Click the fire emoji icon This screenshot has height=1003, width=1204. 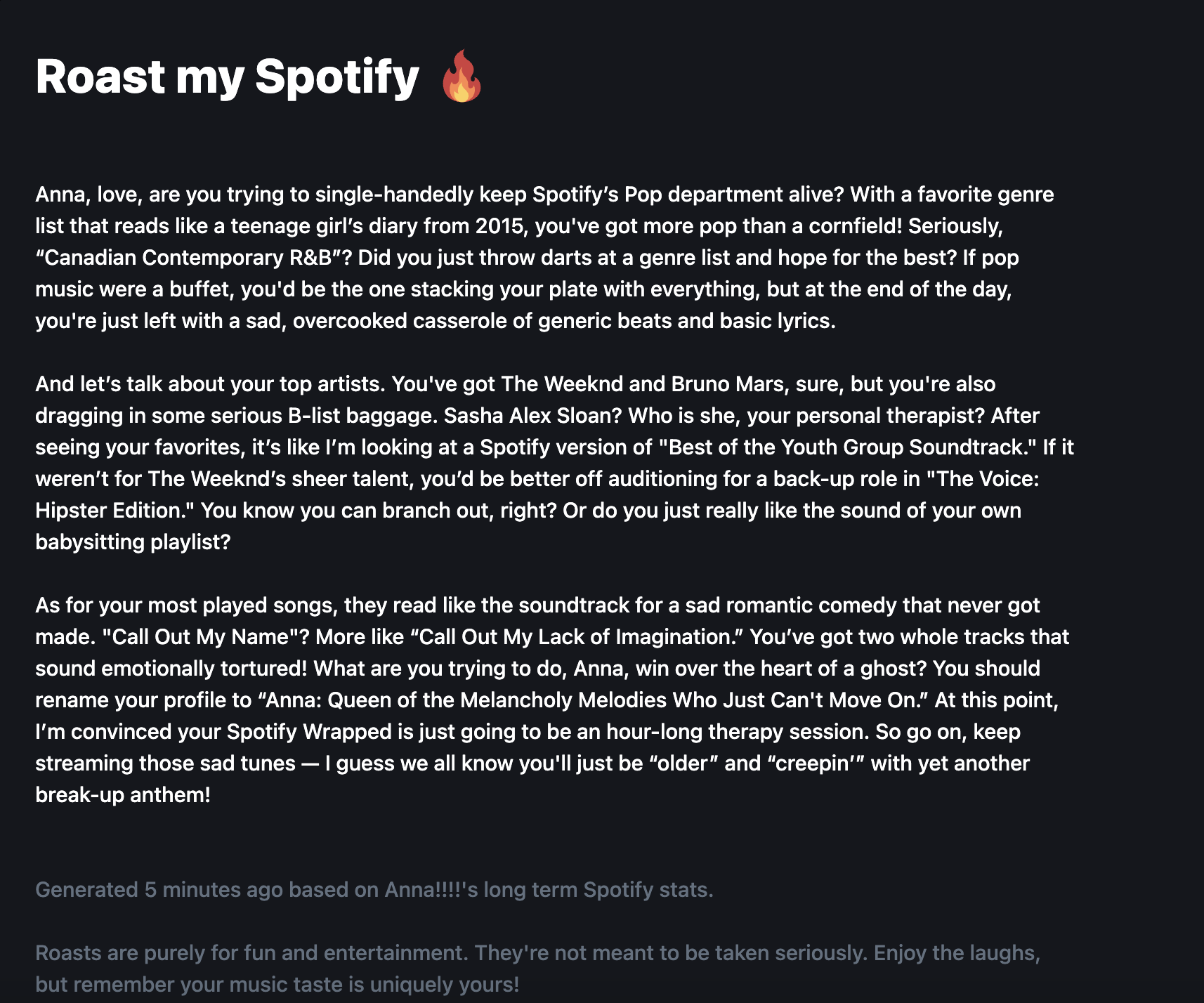pos(462,76)
